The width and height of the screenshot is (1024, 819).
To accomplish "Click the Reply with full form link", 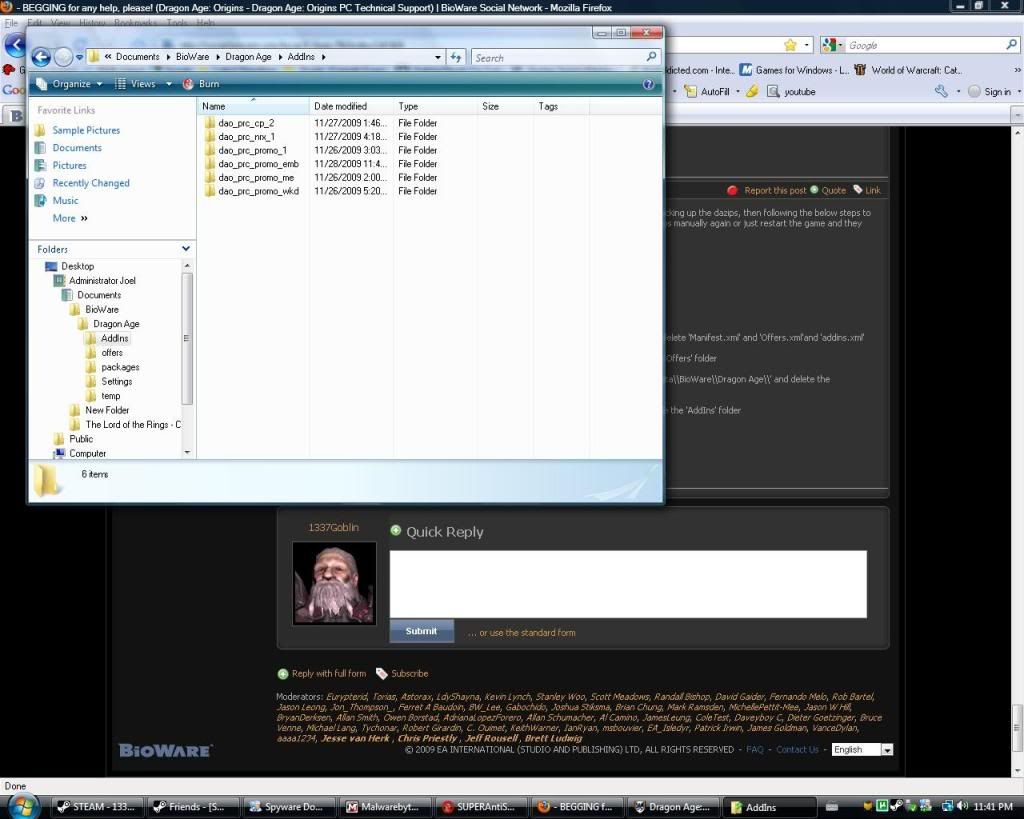I will [x=328, y=673].
